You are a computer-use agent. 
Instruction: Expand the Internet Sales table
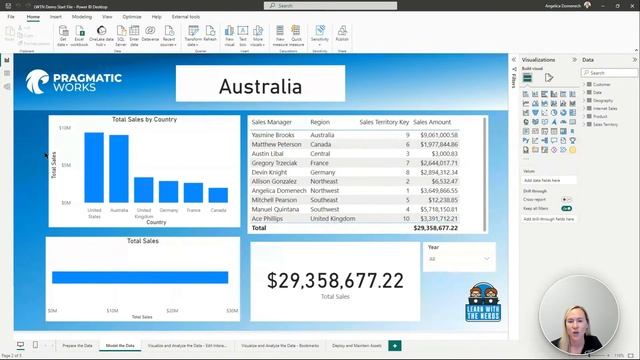(584, 109)
